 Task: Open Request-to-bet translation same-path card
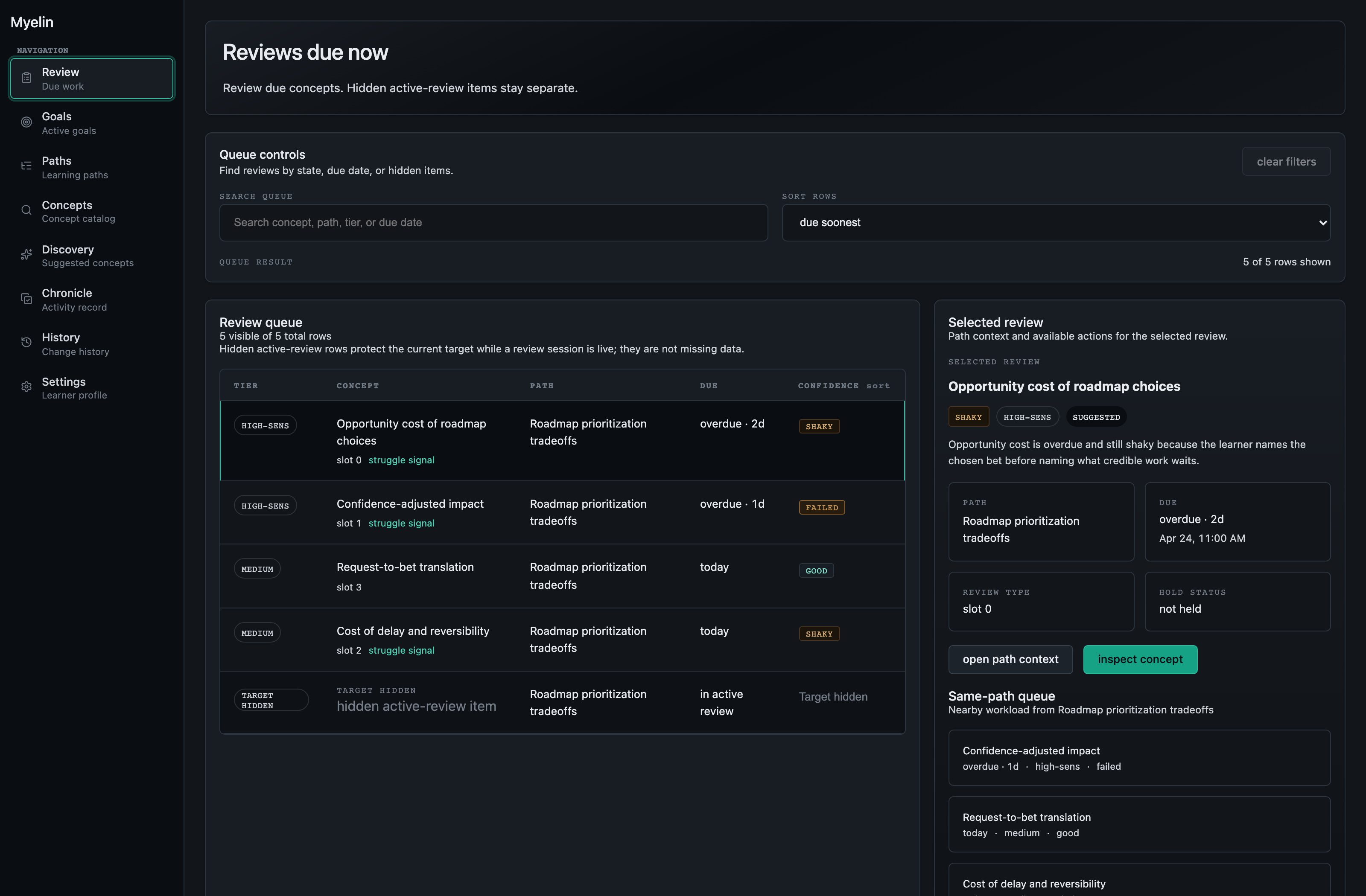(1139, 824)
